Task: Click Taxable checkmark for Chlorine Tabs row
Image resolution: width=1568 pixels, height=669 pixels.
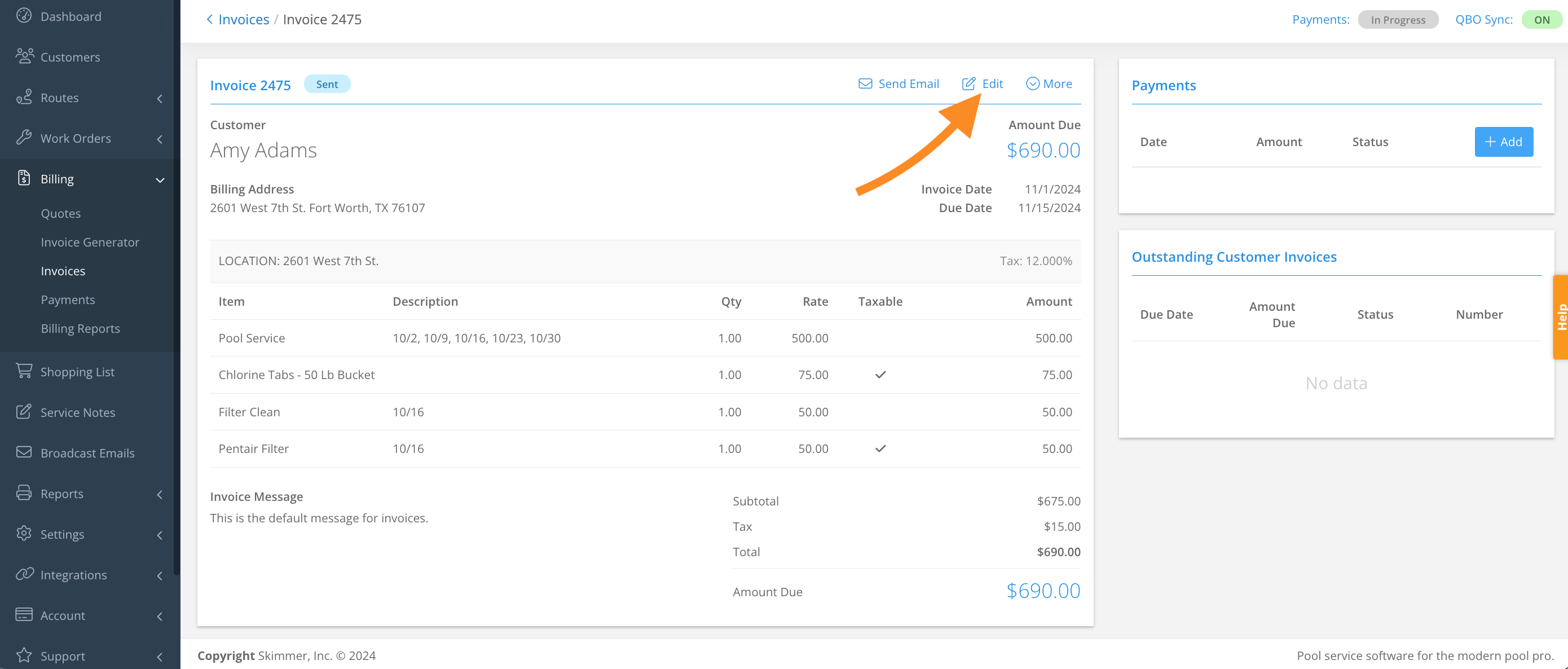Action: click(x=880, y=375)
